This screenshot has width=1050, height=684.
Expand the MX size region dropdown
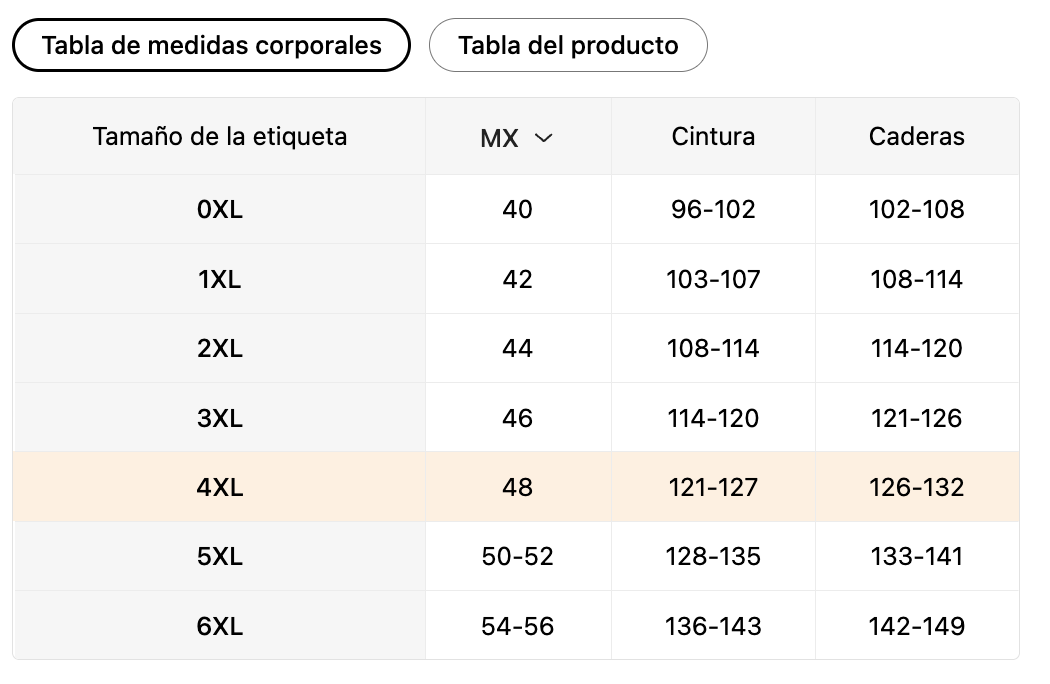coord(517,138)
